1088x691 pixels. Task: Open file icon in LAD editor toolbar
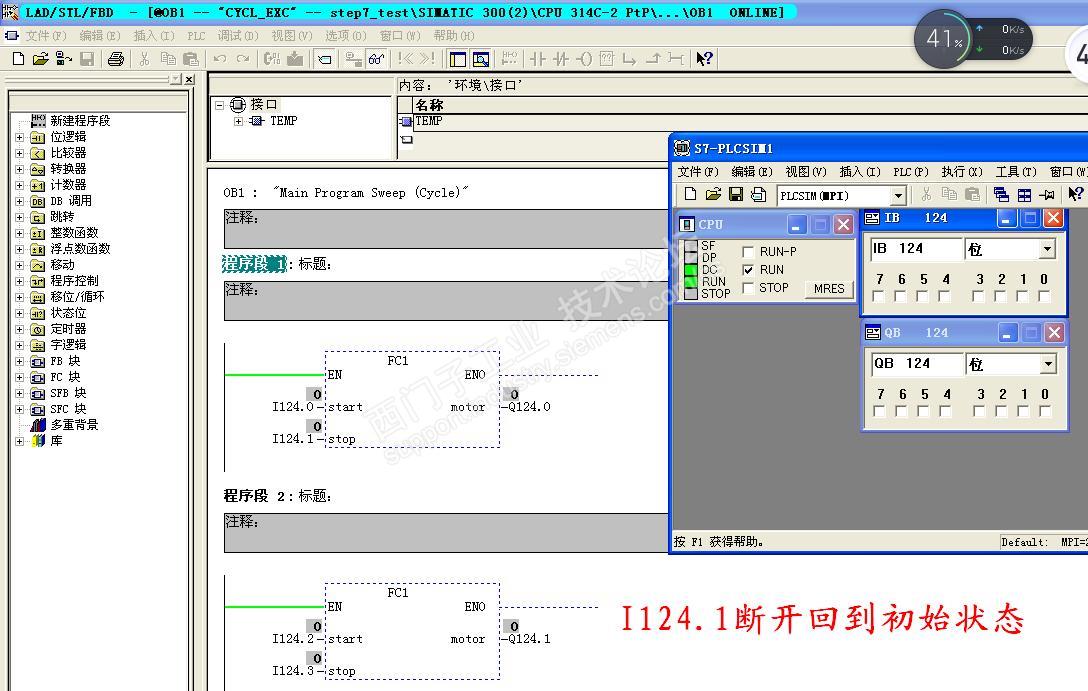point(41,59)
